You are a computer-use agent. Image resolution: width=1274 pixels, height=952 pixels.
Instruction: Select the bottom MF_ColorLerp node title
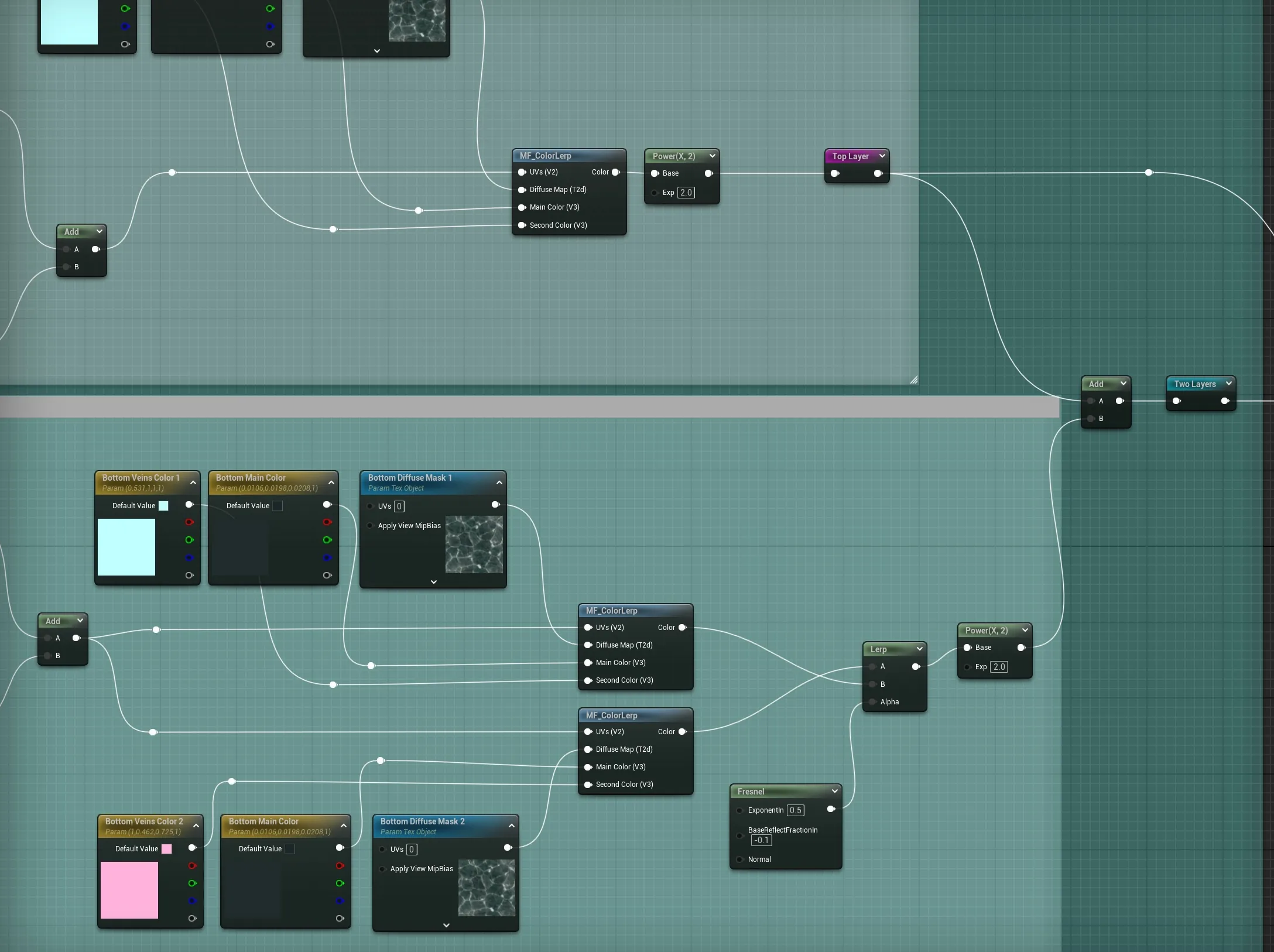[x=612, y=715]
